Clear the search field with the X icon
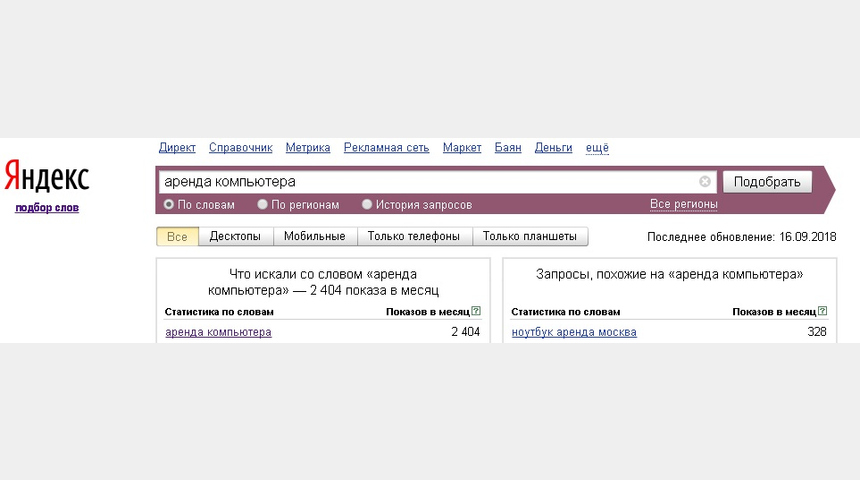This screenshot has width=860, height=480. [705, 182]
